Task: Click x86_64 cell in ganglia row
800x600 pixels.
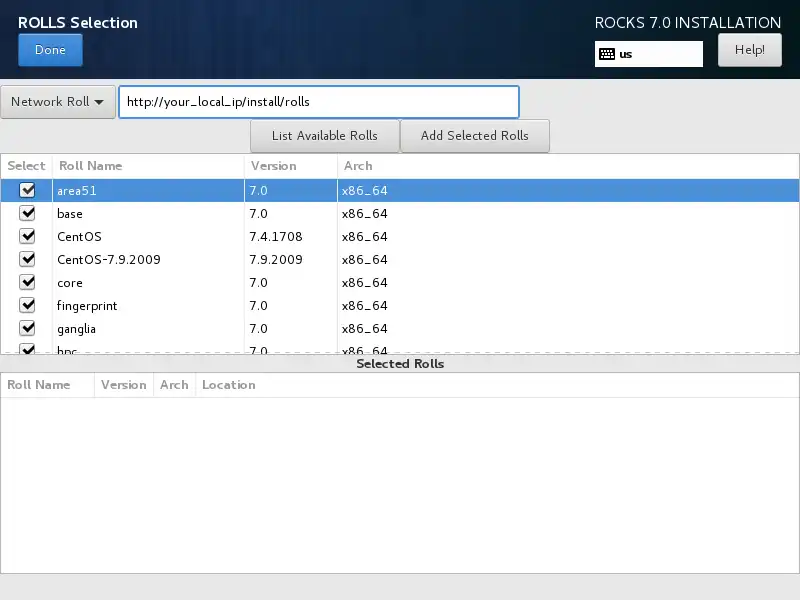Action: pos(364,329)
